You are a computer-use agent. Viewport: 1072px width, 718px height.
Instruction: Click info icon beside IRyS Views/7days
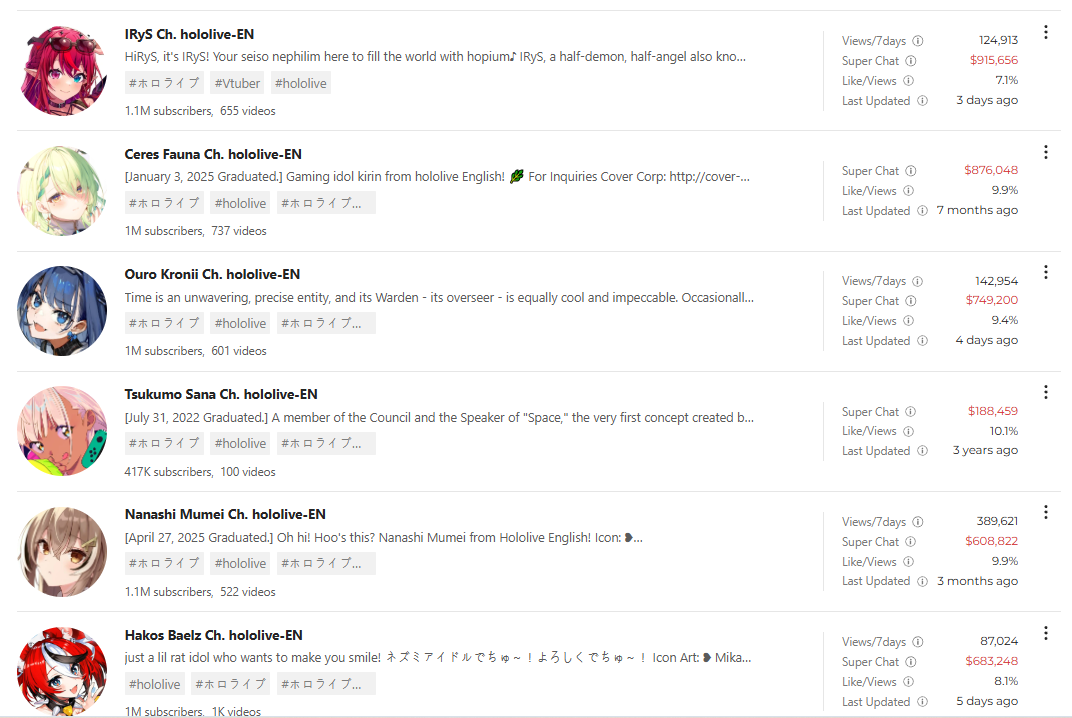point(917,41)
